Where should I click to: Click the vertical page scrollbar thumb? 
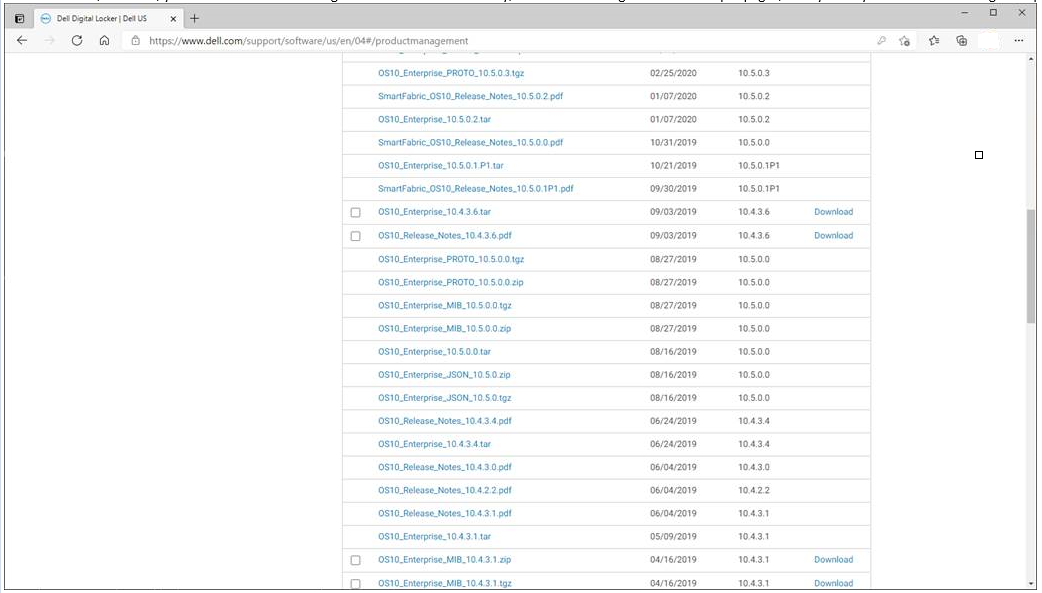pyautogui.click(x=1031, y=266)
